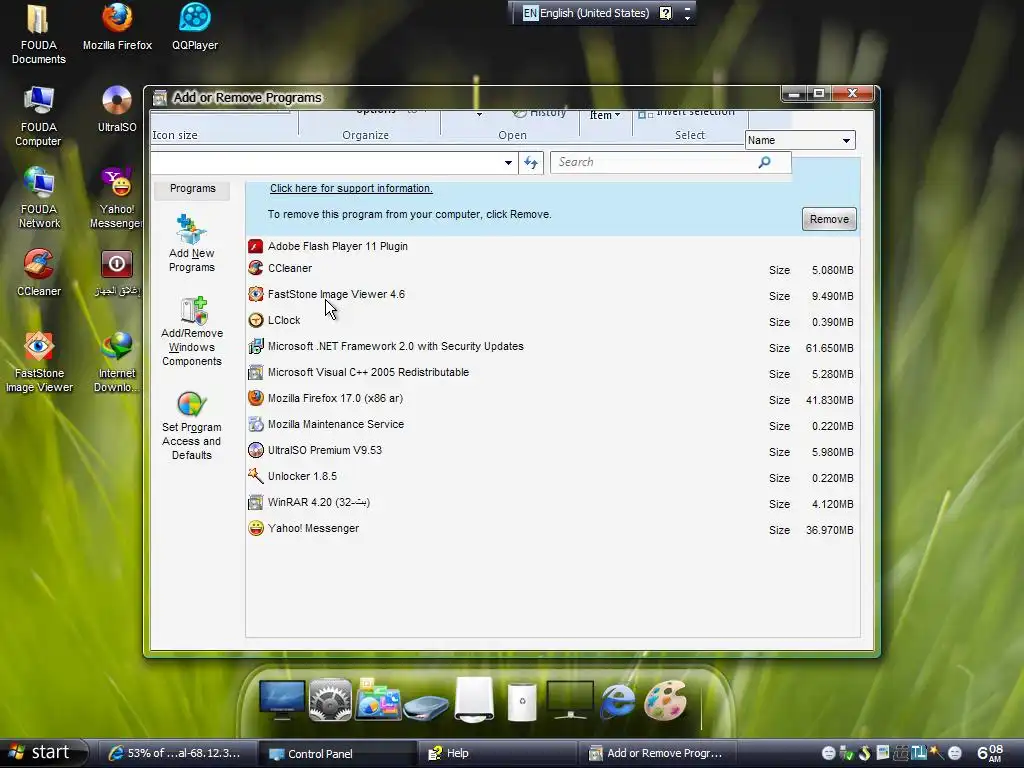The height and width of the screenshot is (768, 1024).
Task: Open Set Program Access and Defaults
Action: (191, 426)
